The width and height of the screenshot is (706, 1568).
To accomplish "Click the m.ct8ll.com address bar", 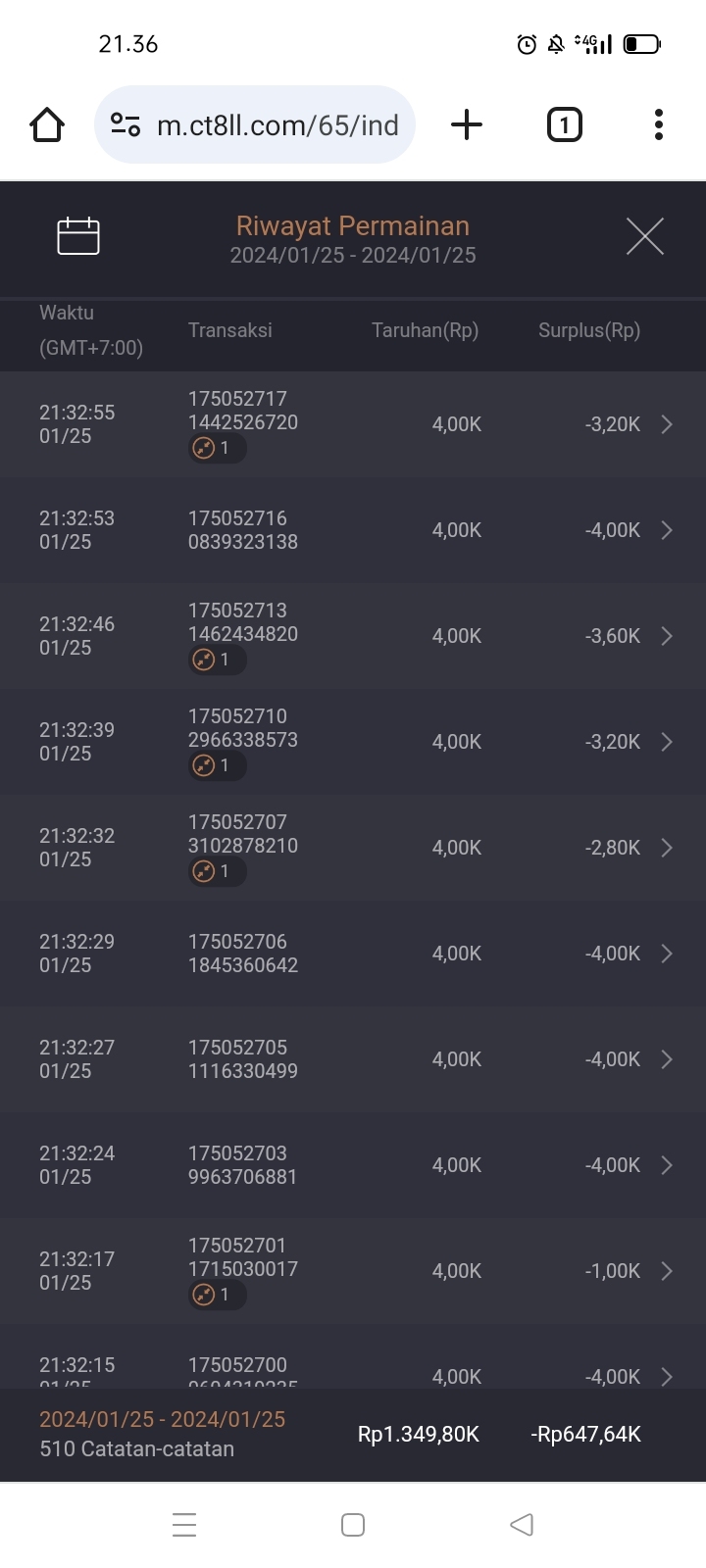I will (x=277, y=125).
